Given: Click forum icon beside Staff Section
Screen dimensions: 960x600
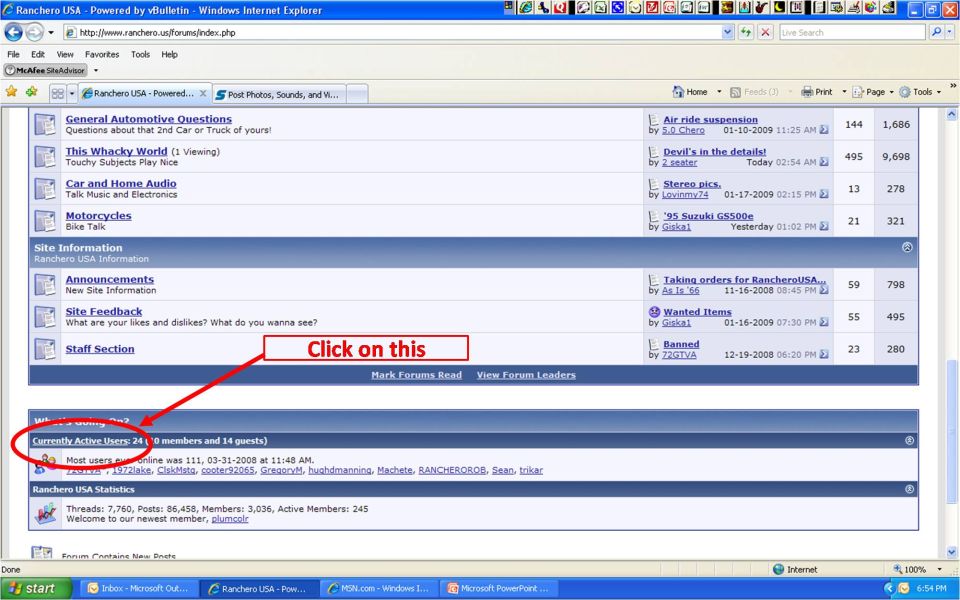Looking at the screenshot, I should (x=45, y=349).
